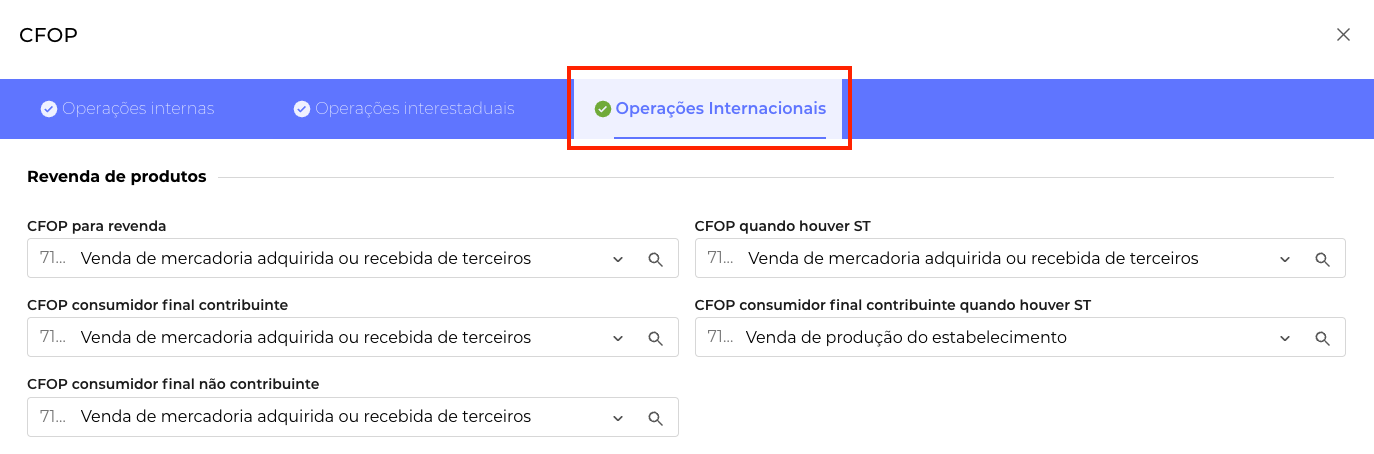Switch to Operações interestaduais tab
Screen dimensions: 1374x454
[x=414, y=109]
